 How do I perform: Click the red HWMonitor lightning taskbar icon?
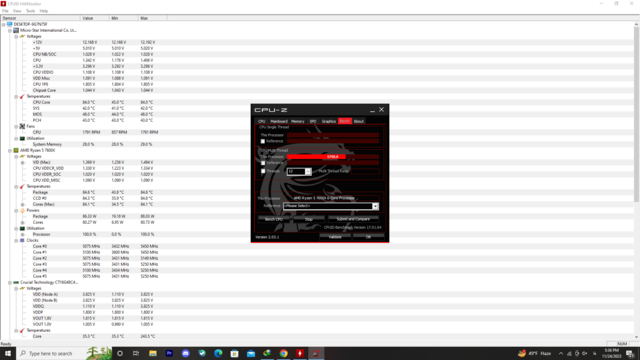point(300,353)
